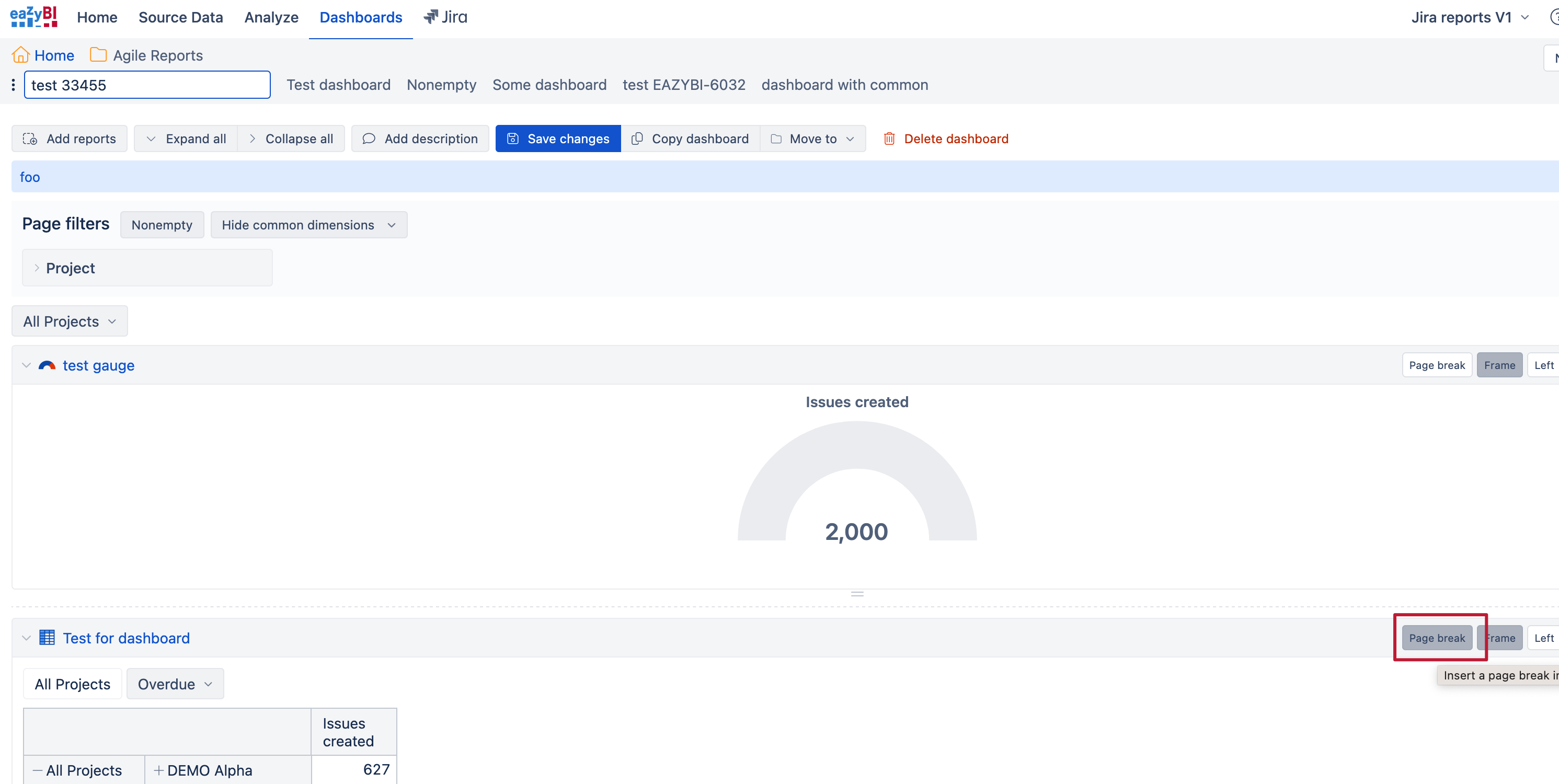Click the 627 table cell
The image size is (1559, 784).
(354, 769)
